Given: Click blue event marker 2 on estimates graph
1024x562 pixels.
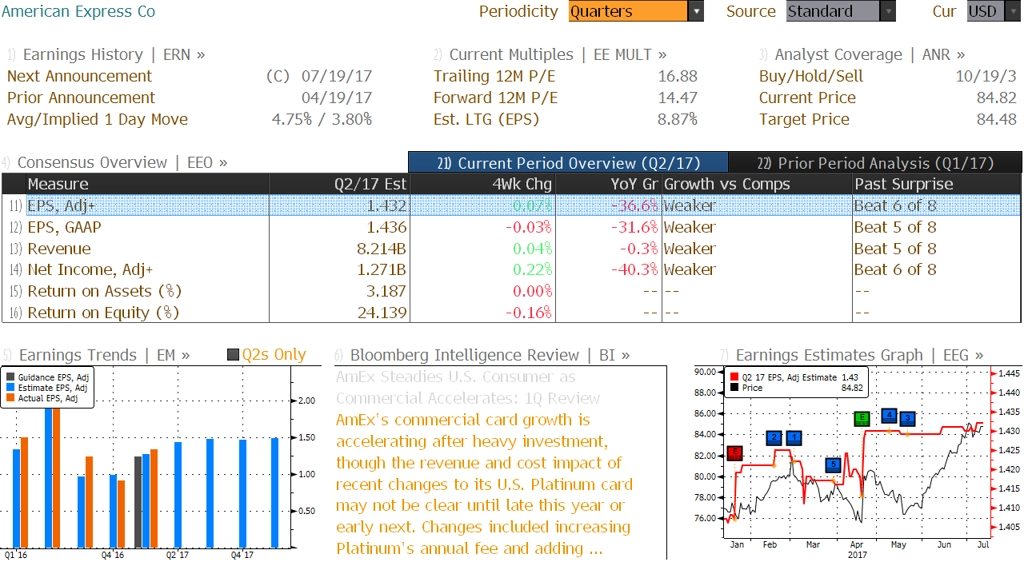Looking at the screenshot, I should (774, 437).
